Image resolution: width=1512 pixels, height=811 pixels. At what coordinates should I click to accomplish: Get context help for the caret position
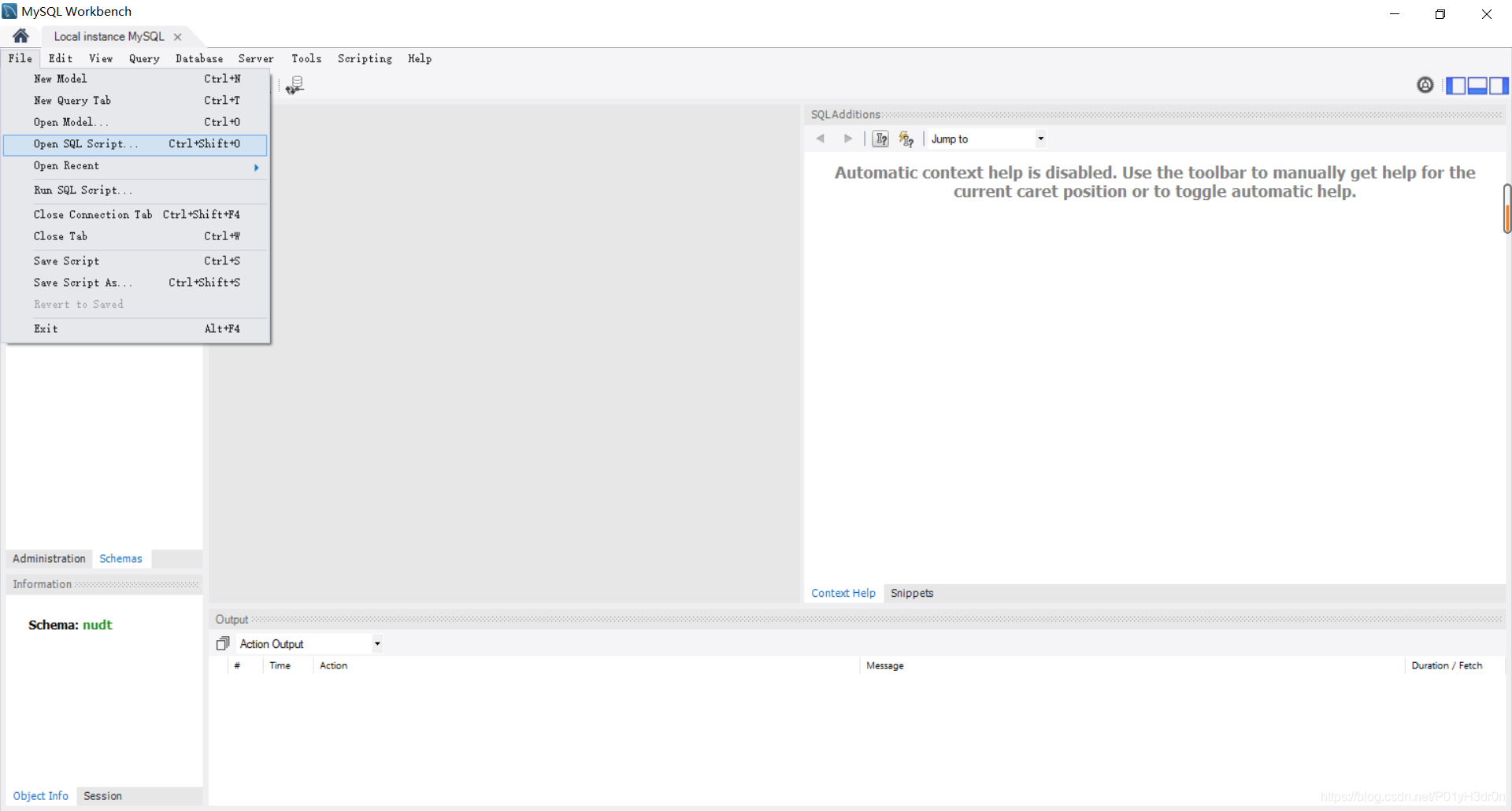(x=881, y=139)
